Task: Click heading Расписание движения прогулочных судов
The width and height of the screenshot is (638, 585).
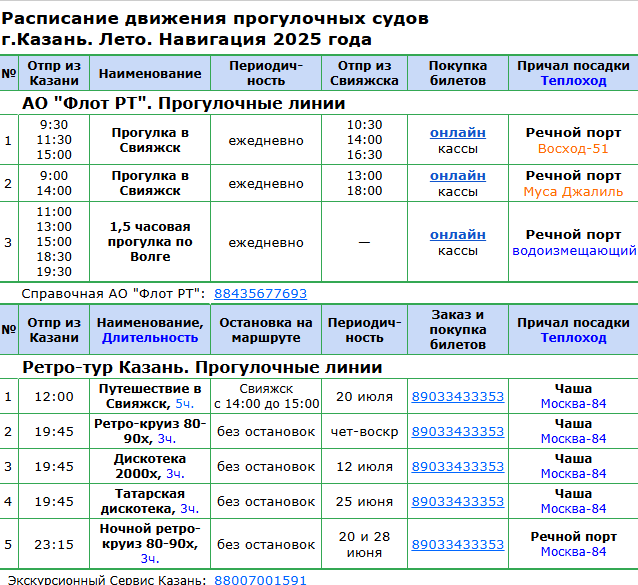Action: 215,19
